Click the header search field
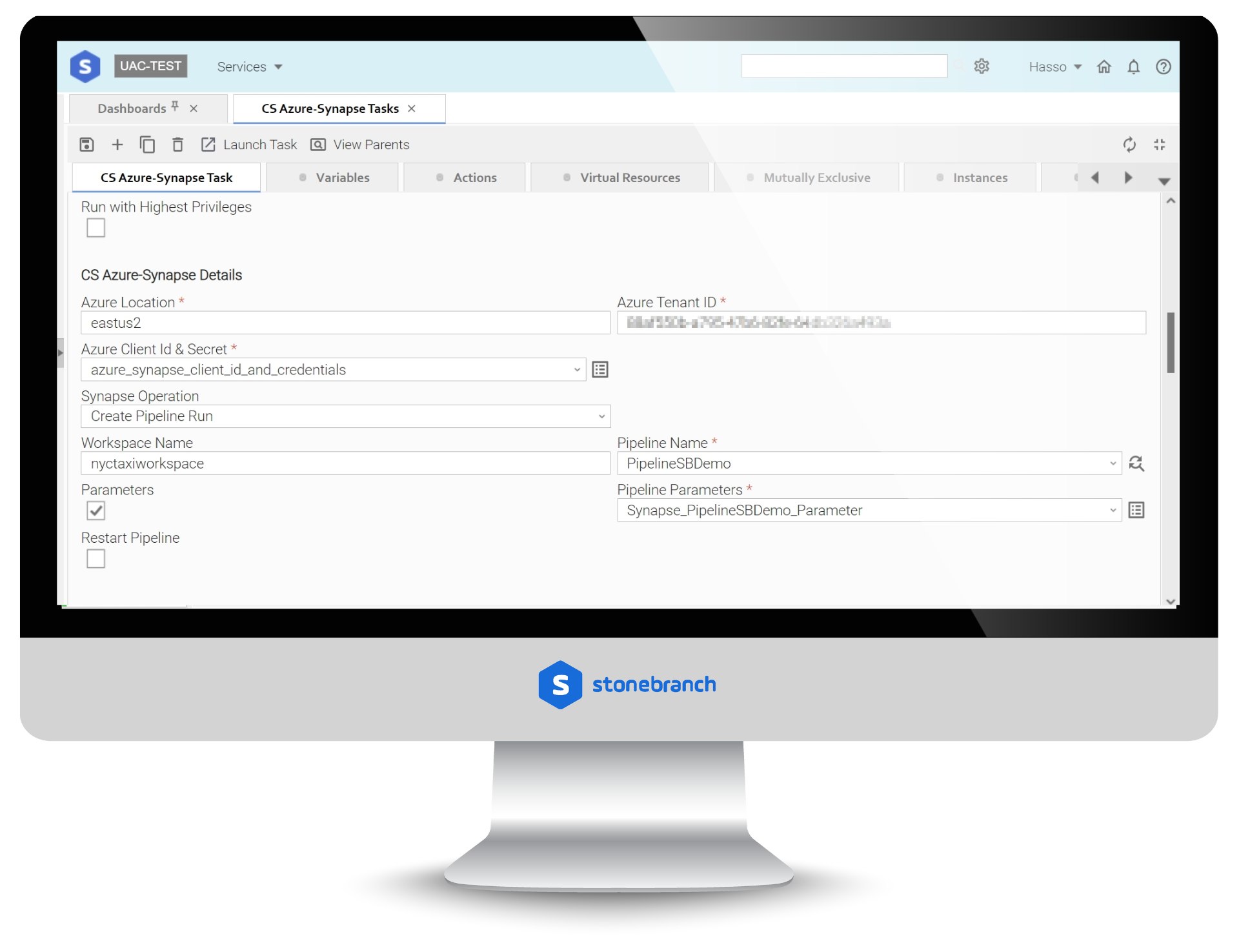This screenshot has width=1239, height=952. (844, 66)
